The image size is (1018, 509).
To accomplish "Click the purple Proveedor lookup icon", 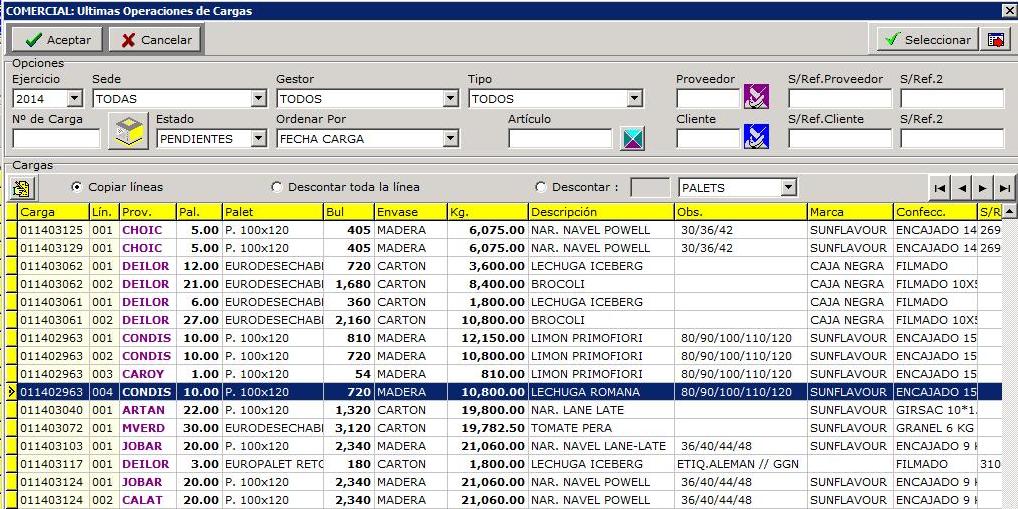I will (x=757, y=97).
